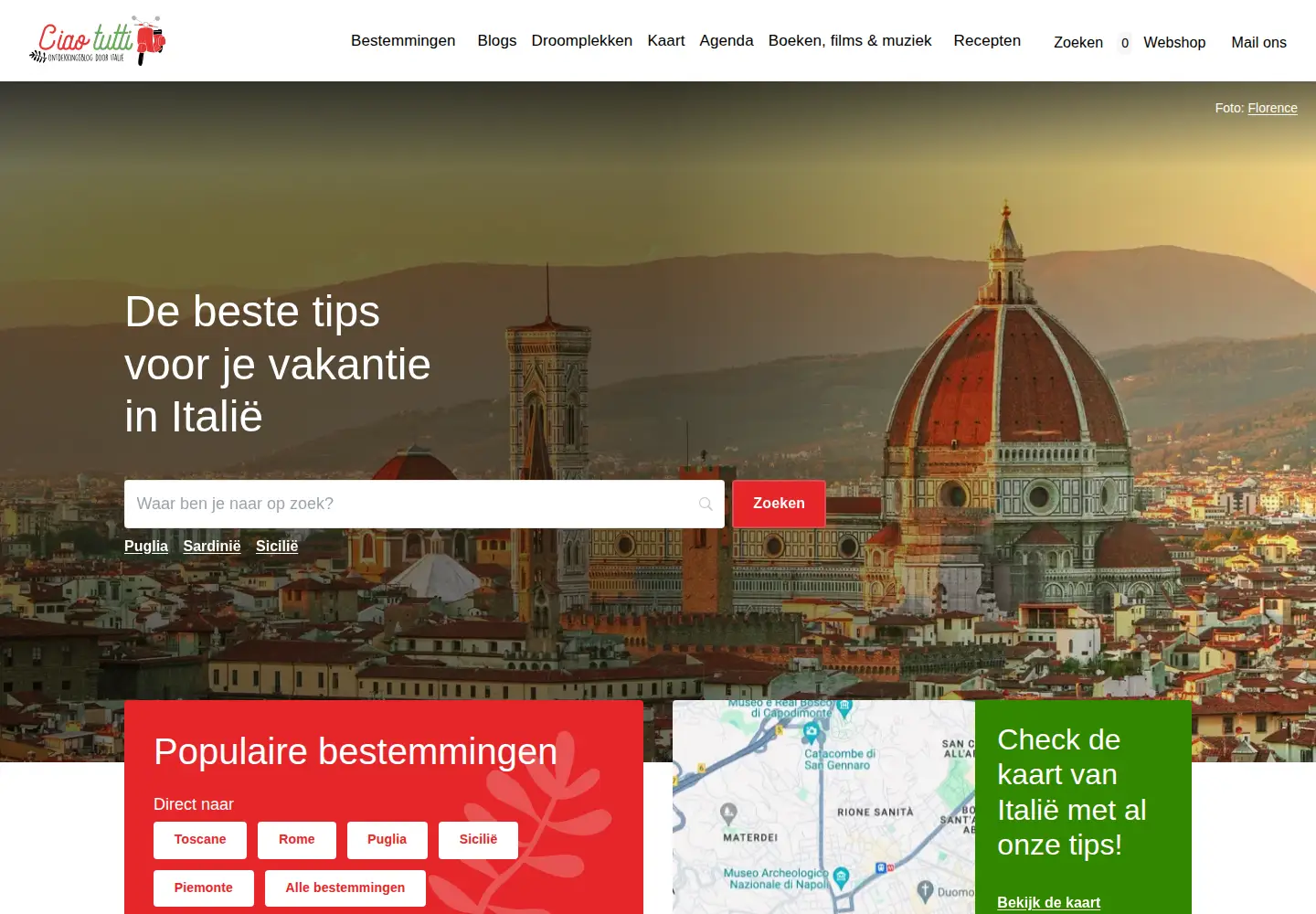The image size is (1316, 914).
Task: Open Zoeken in the top navigation
Action: (1078, 43)
